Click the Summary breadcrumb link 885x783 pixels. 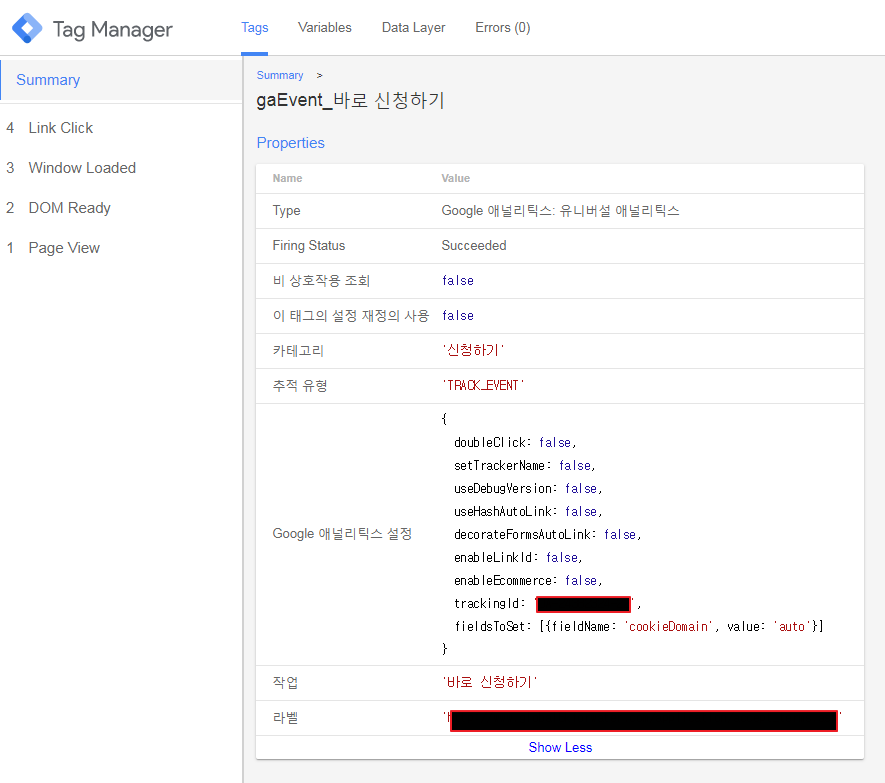(x=279, y=76)
